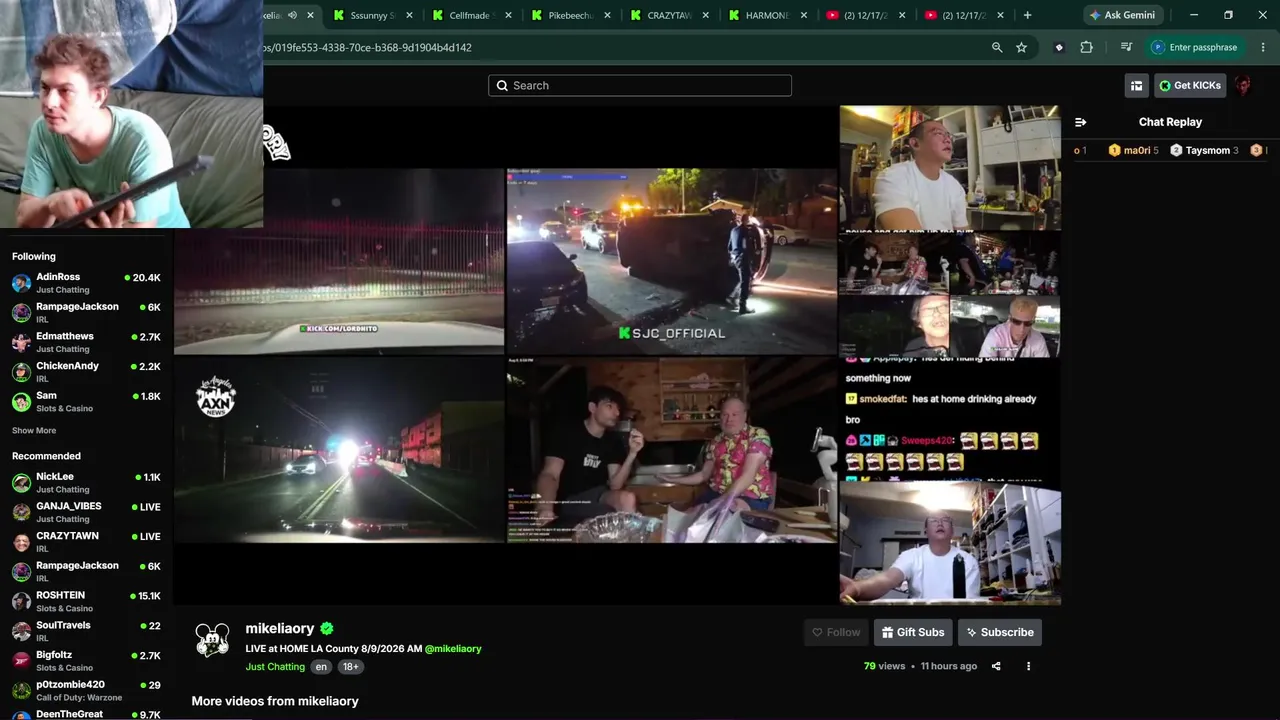Click the Get KICKs button

pyautogui.click(x=1190, y=85)
